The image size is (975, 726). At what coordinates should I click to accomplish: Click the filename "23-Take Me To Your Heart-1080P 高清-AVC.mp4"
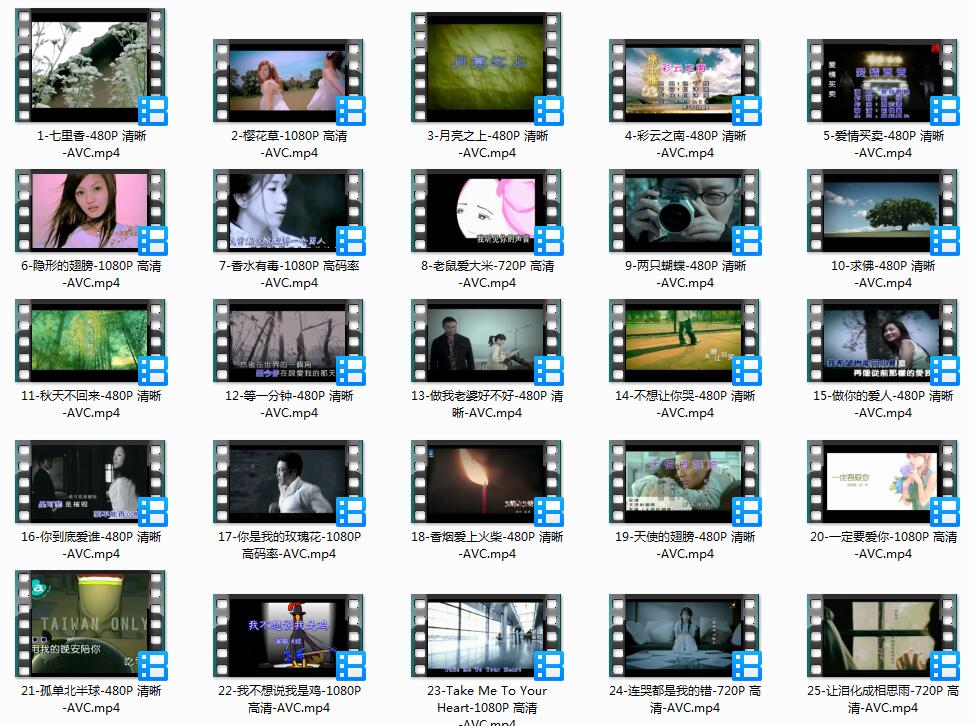tap(488, 705)
